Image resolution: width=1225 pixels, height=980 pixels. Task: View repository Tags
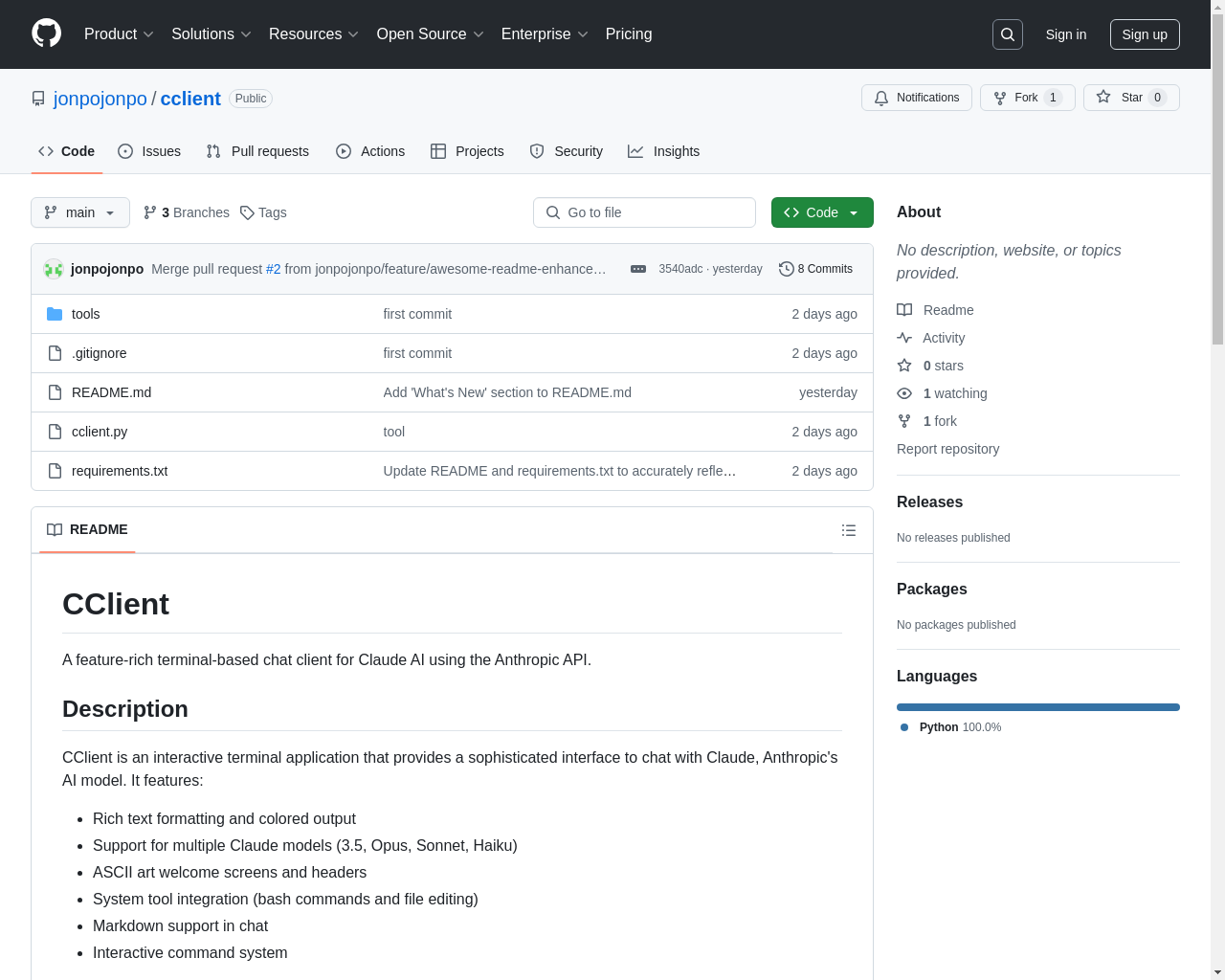(x=263, y=212)
